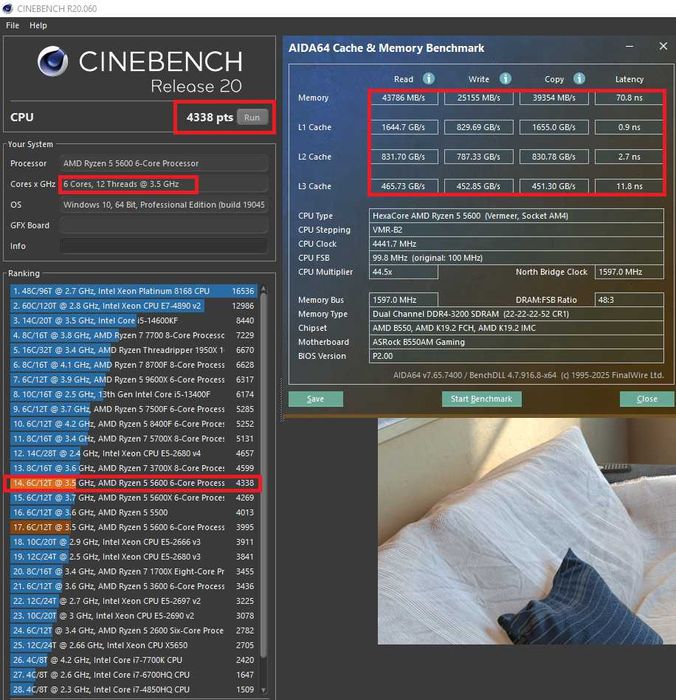Click the Info input field in Your System

[164, 246]
